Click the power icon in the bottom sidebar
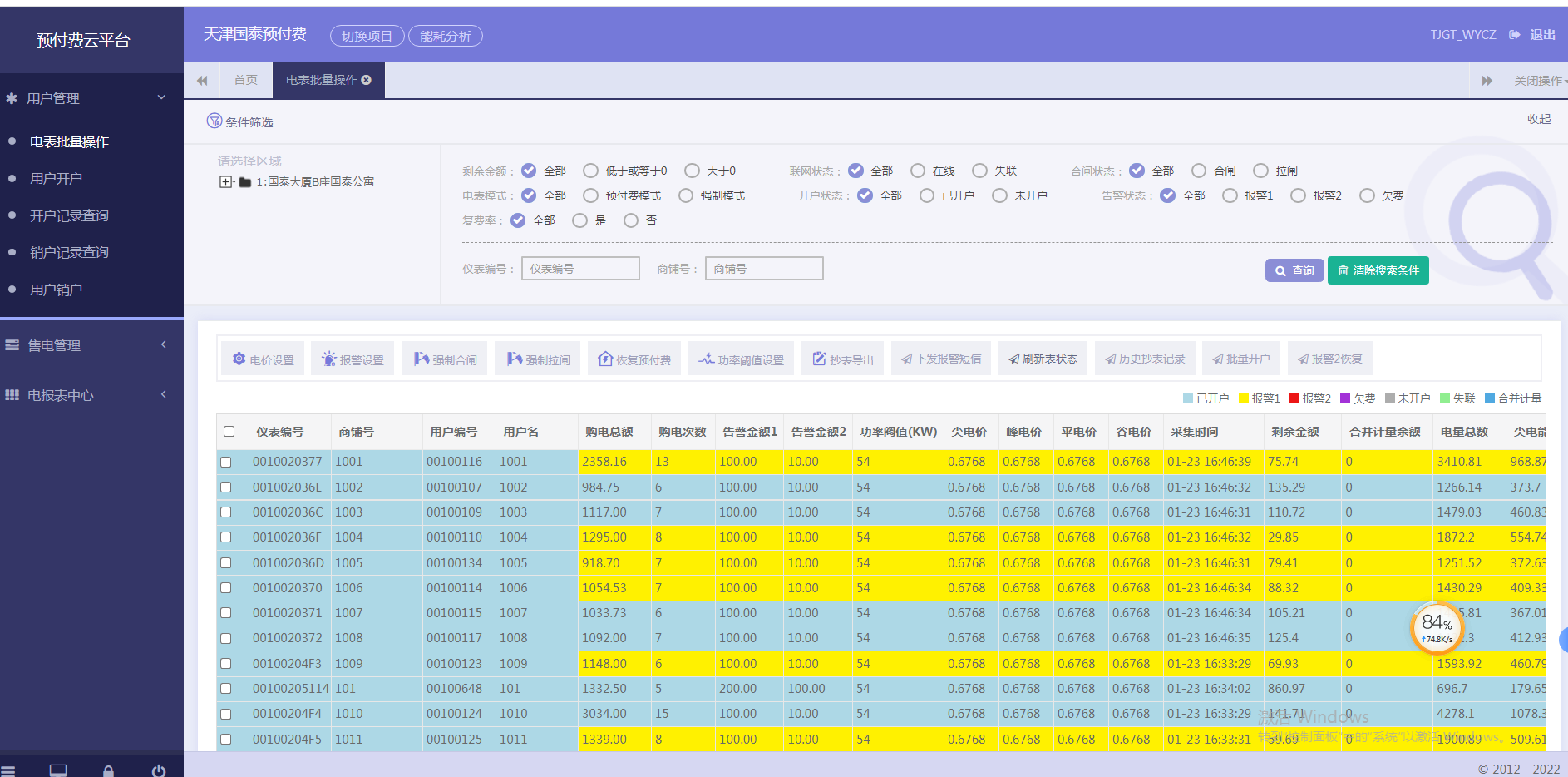This screenshot has width=1568, height=777. click(x=159, y=770)
